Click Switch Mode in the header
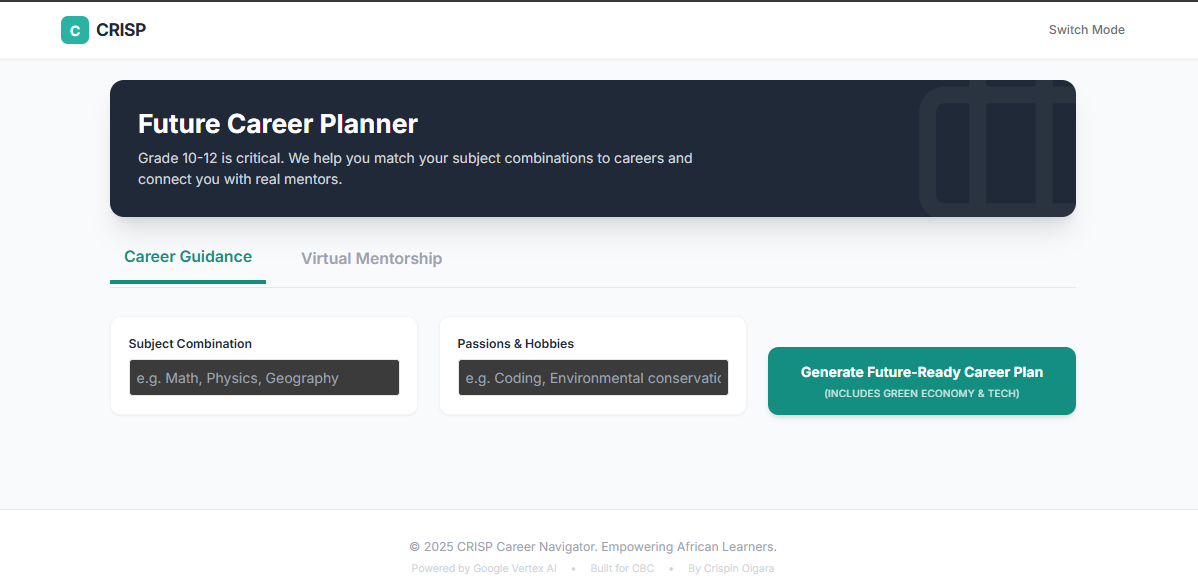 pos(1086,30)
